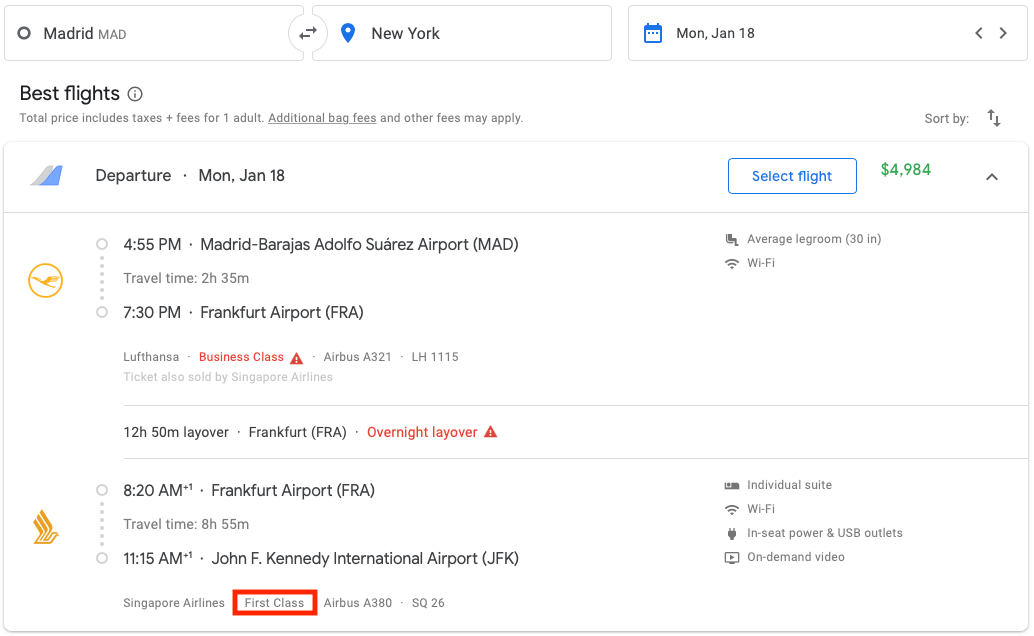Click the average legroom seat icon

click(x=731, y=238)
